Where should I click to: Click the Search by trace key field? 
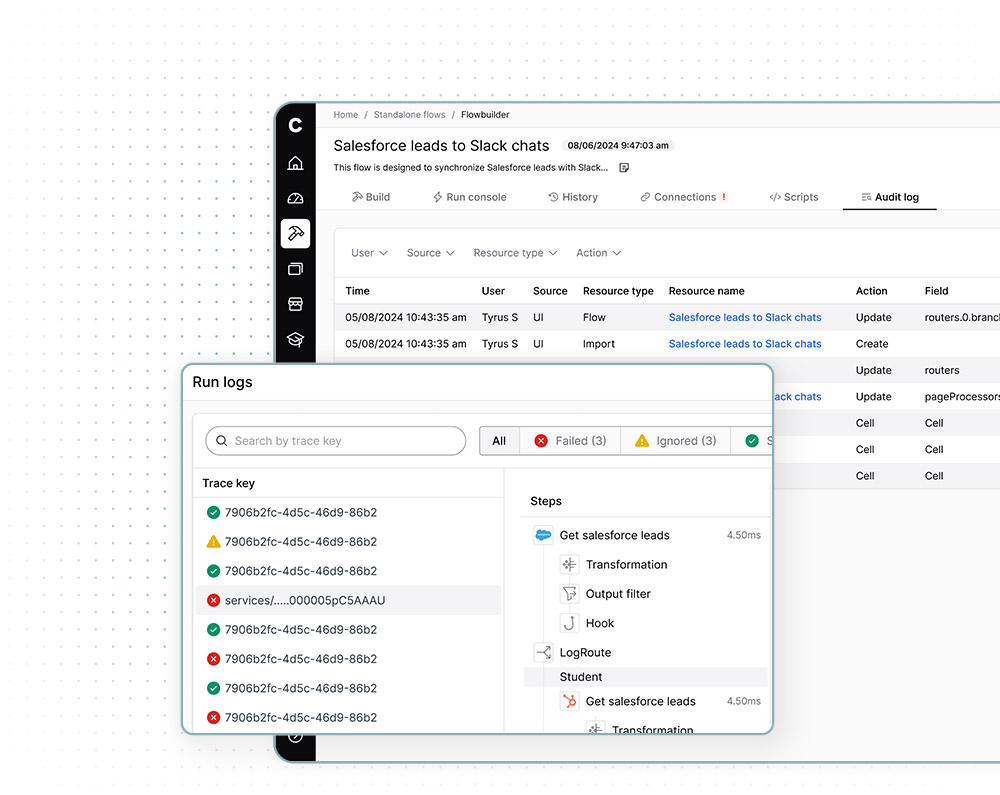(x=336, y=441)
